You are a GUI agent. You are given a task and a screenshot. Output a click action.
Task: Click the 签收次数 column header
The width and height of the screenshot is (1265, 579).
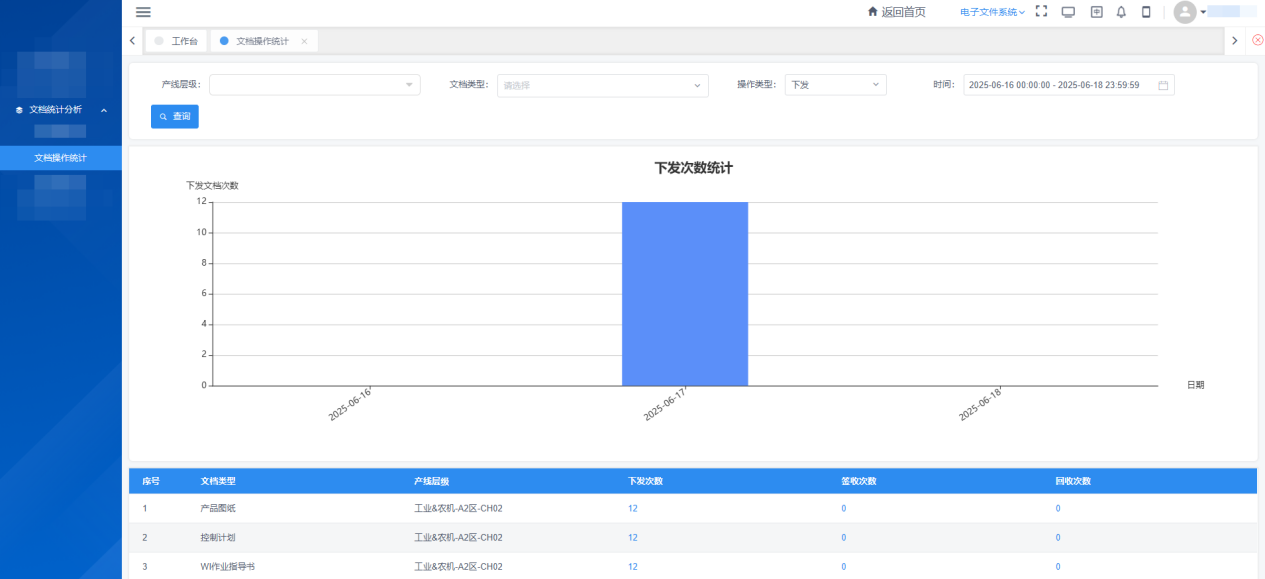(x=859, y=481)
